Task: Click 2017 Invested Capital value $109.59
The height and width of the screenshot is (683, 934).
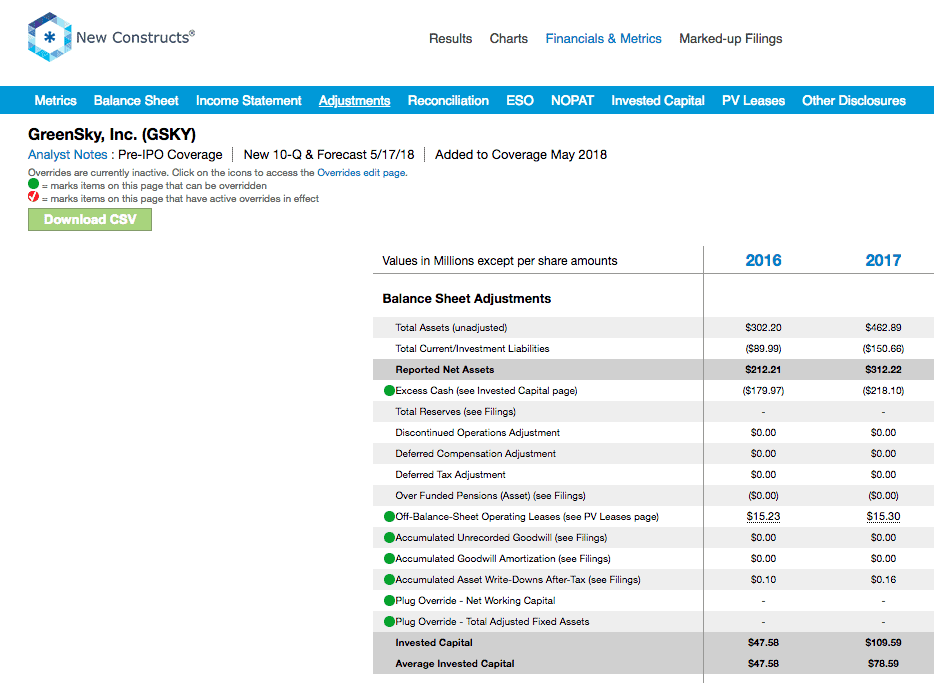Action: (883, 643)
